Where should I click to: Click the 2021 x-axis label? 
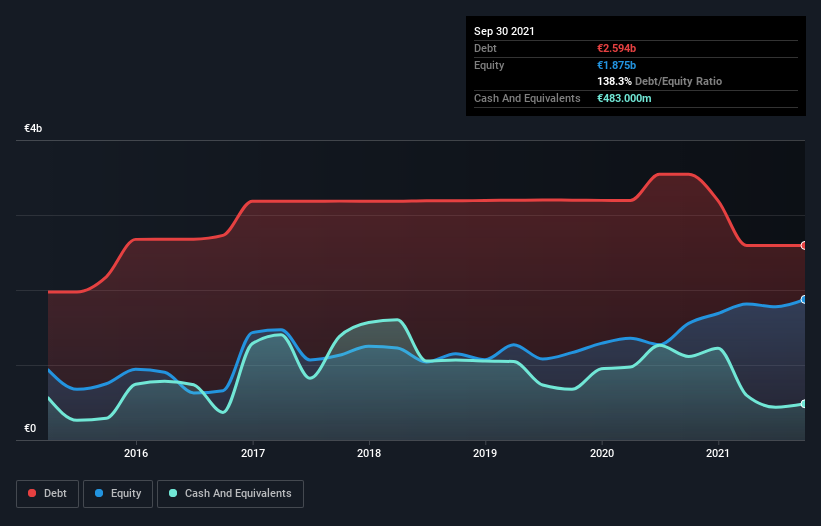click(718, 453)
